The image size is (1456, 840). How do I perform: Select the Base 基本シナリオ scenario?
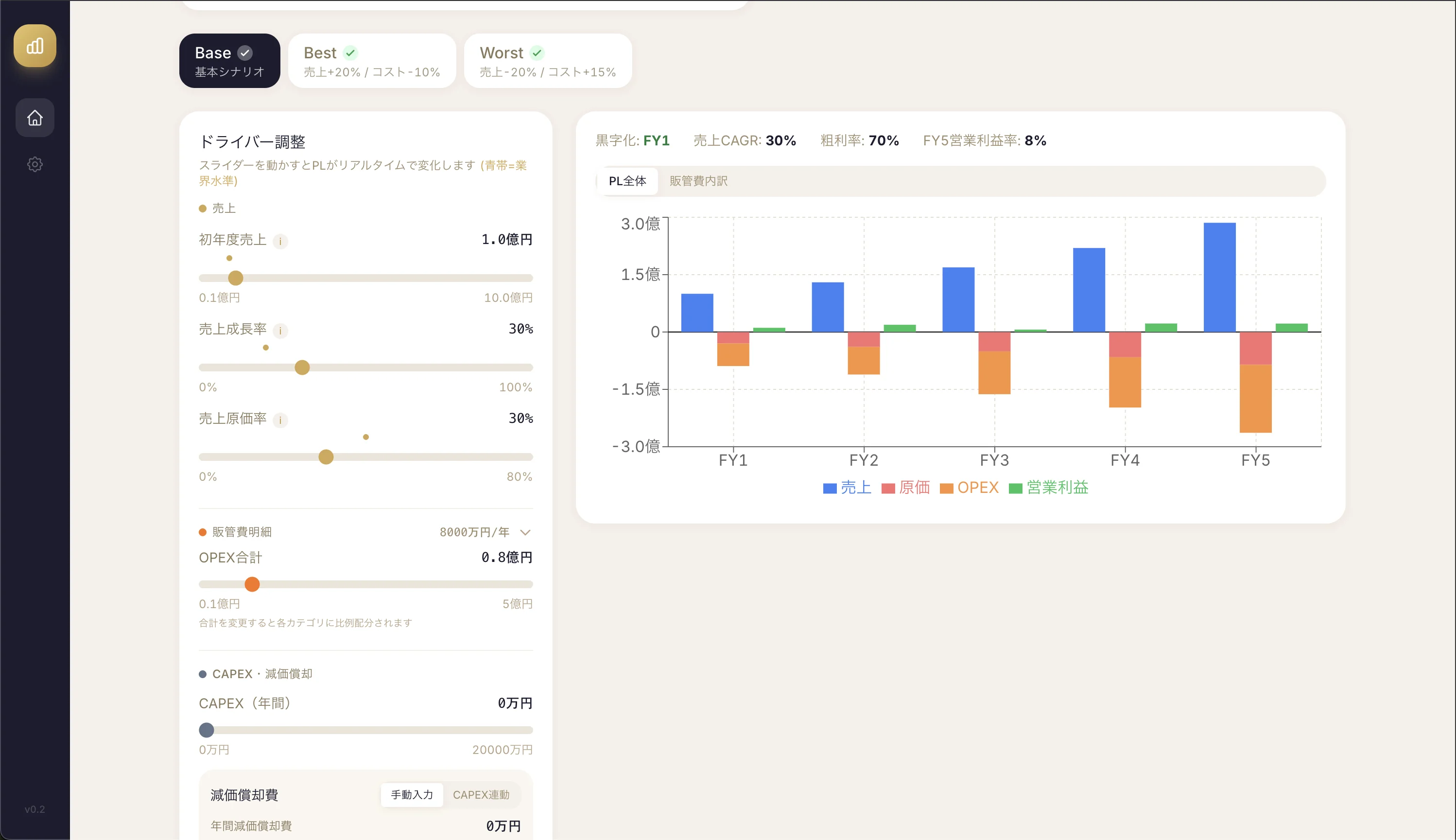tap(229, 61)
